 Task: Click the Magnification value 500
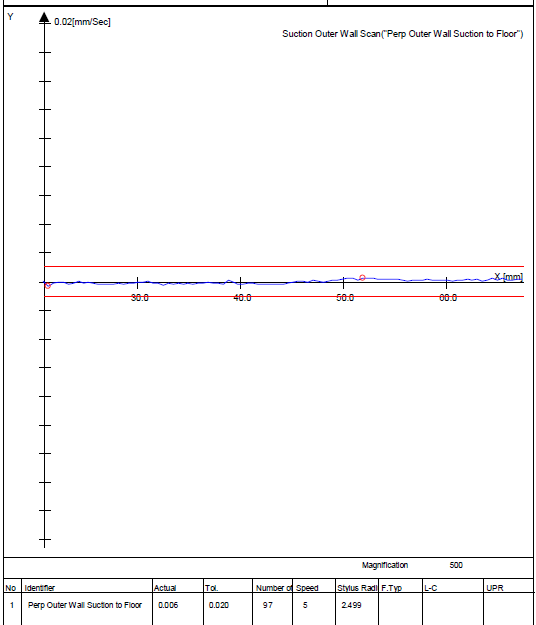456,565
